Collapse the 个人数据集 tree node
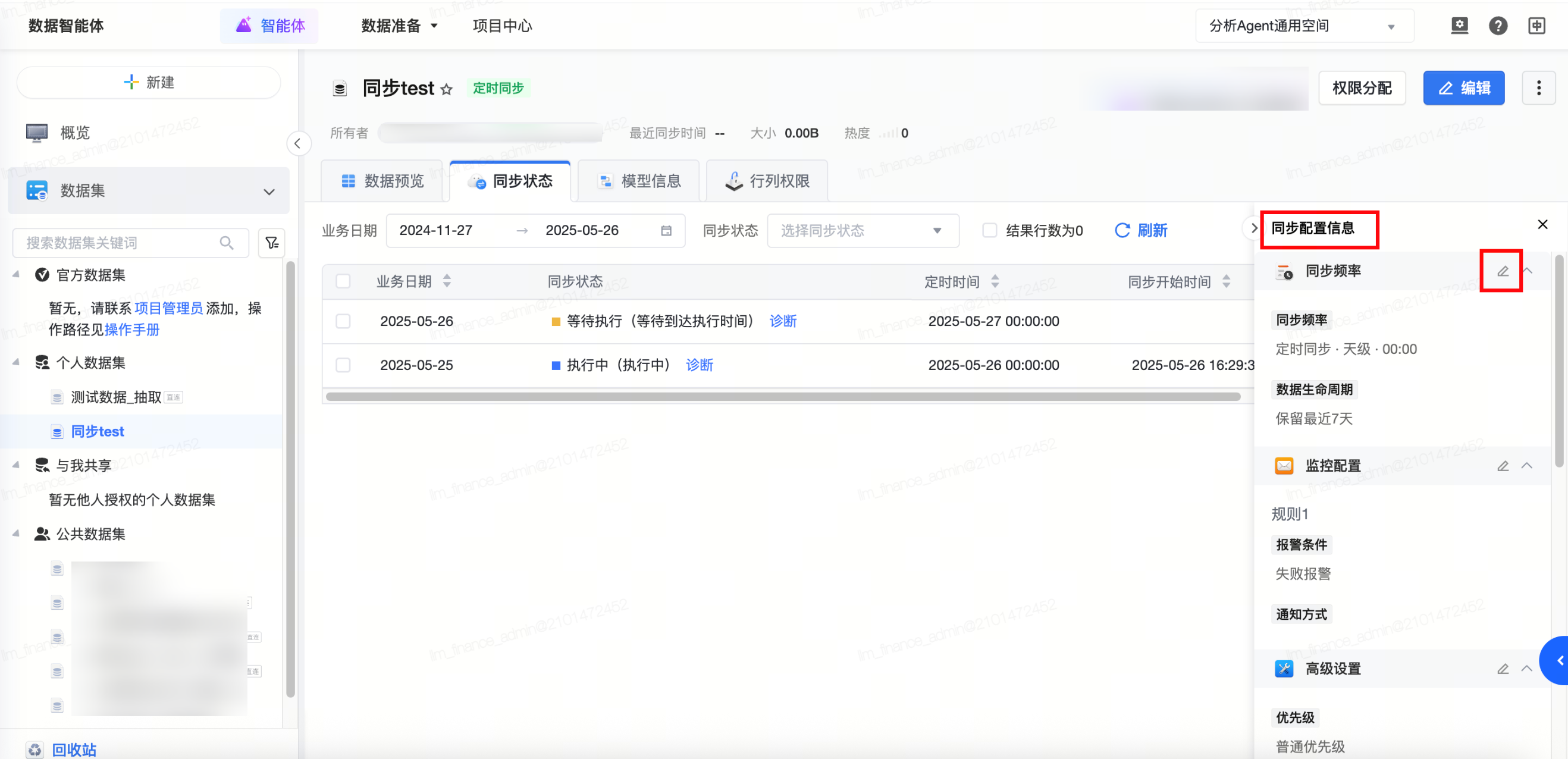 pyautogui.click(x=17, y=363)
